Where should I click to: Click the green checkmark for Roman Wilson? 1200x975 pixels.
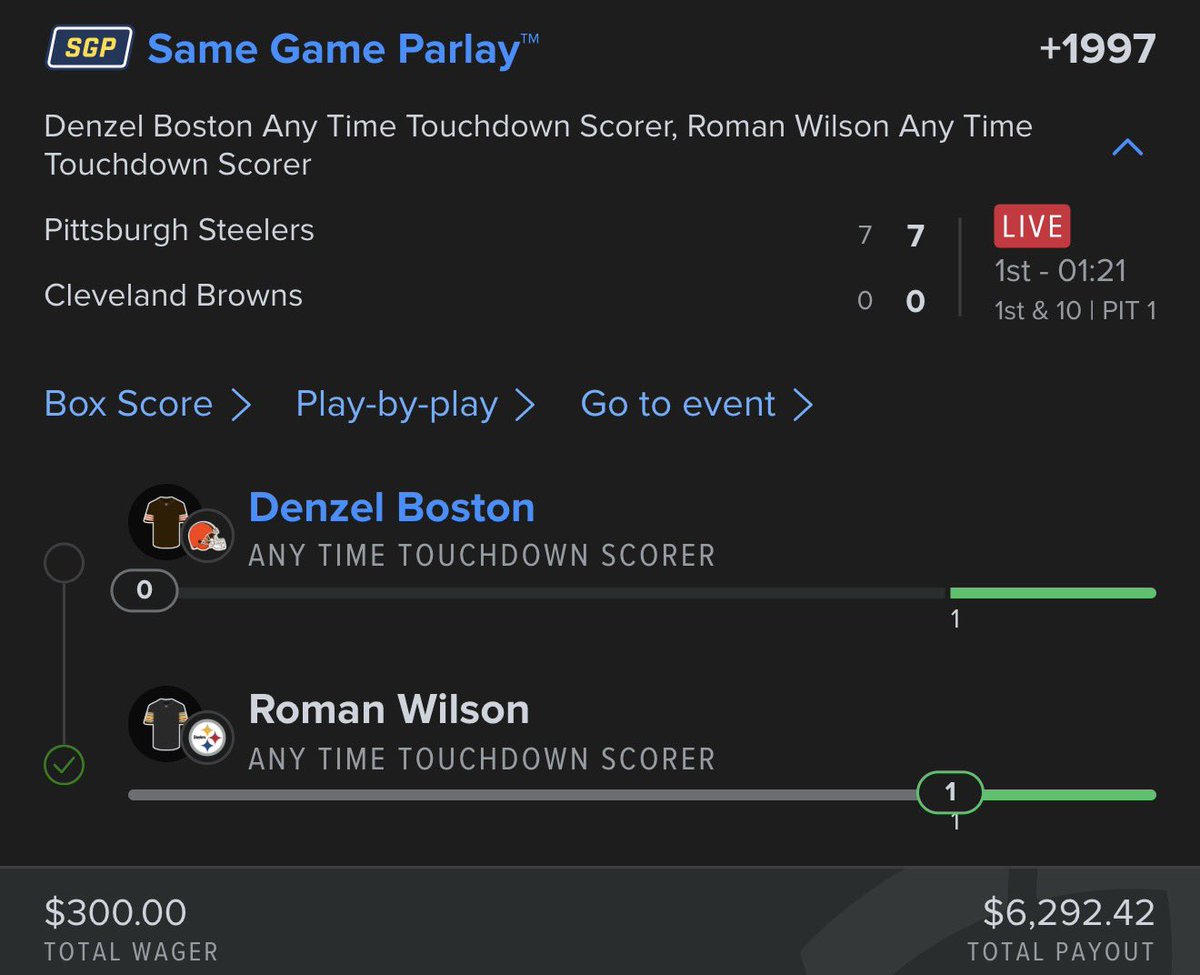64,766
